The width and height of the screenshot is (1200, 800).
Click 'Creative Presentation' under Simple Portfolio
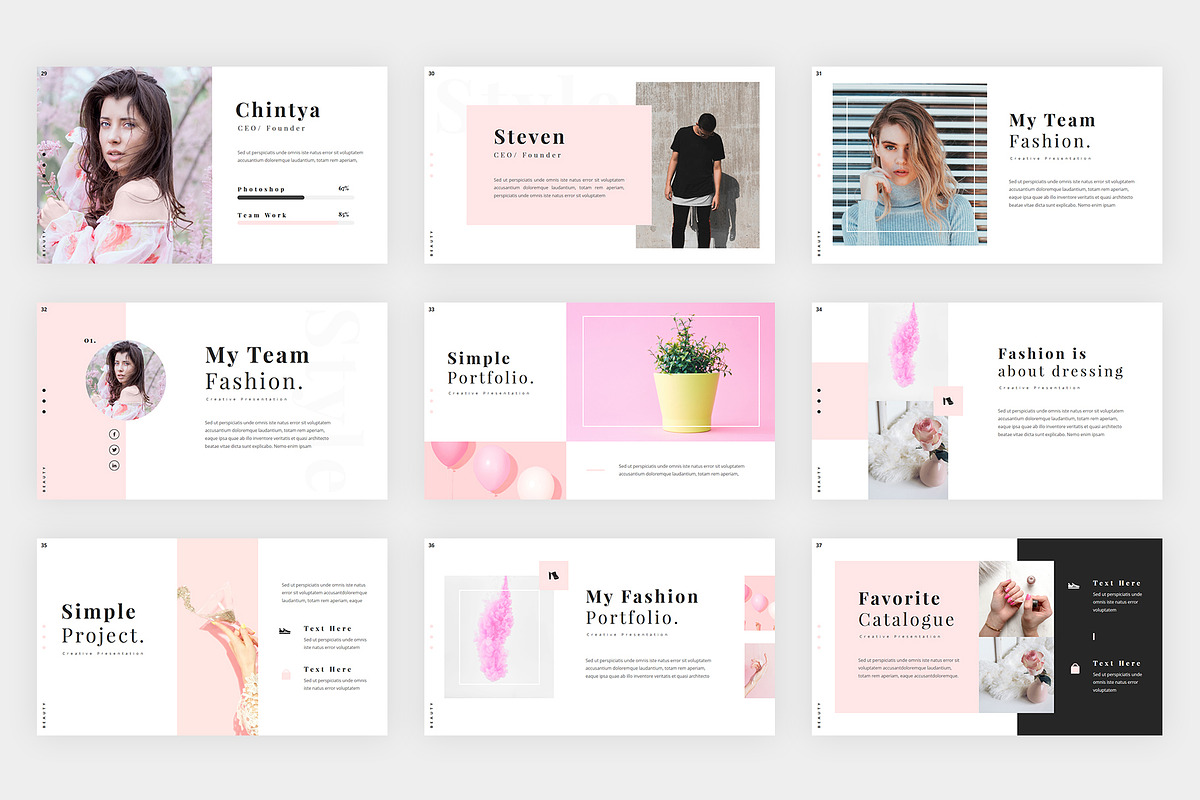489,394
